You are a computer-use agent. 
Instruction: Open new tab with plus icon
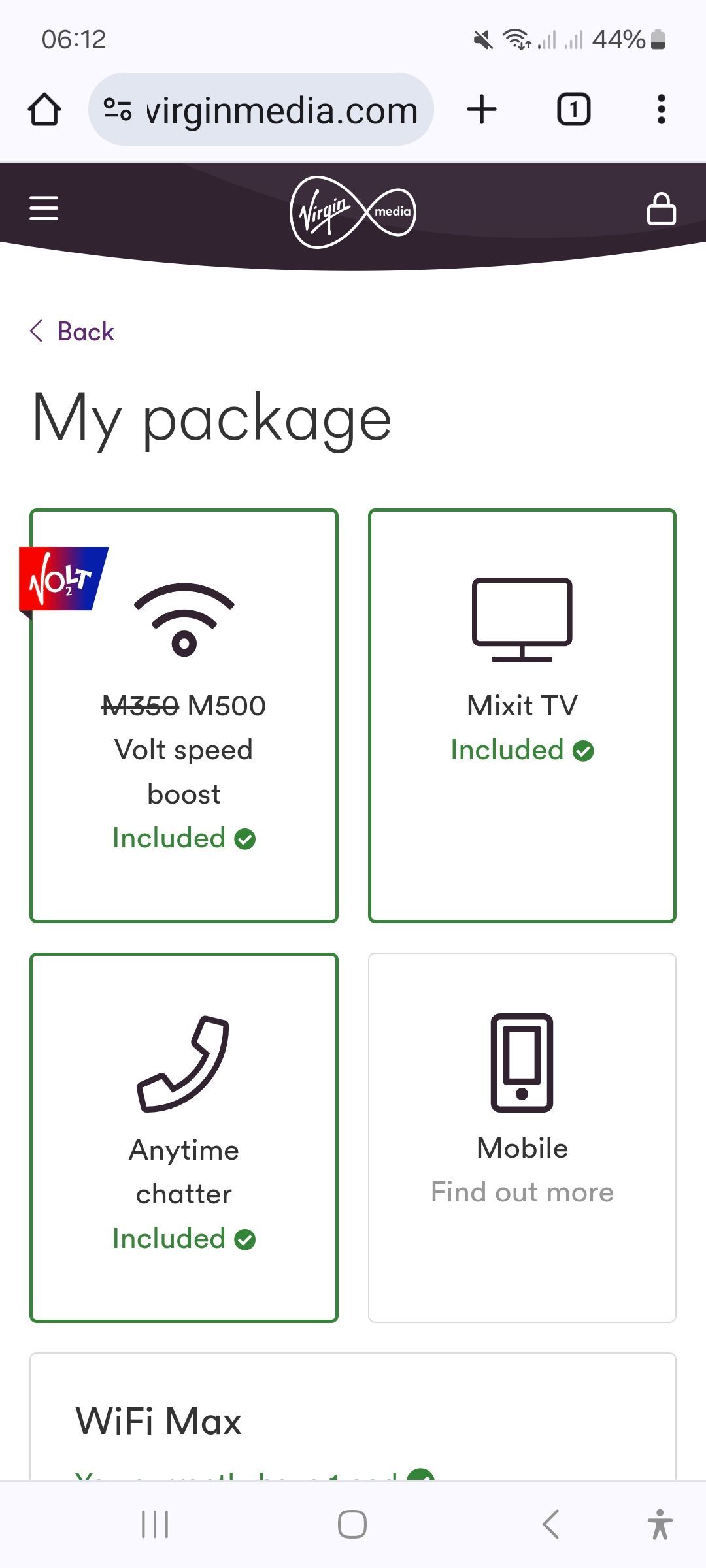tap(482, 109)
